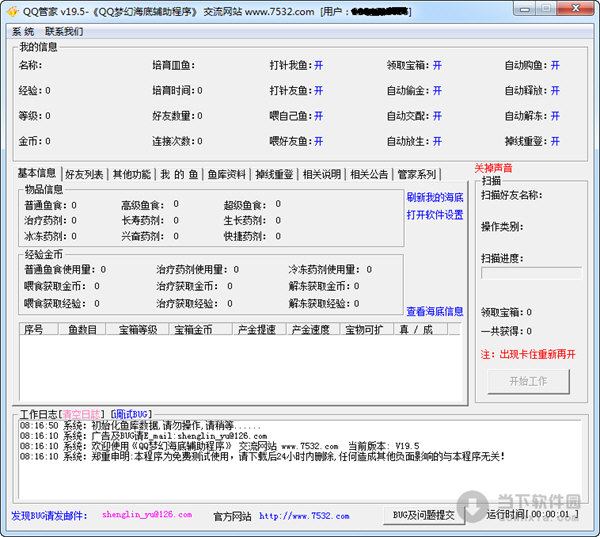The width and height of the screenshot is (600, 537).
Task: Toggle 自动放生 开 switch
Action: tap(437, 142)
